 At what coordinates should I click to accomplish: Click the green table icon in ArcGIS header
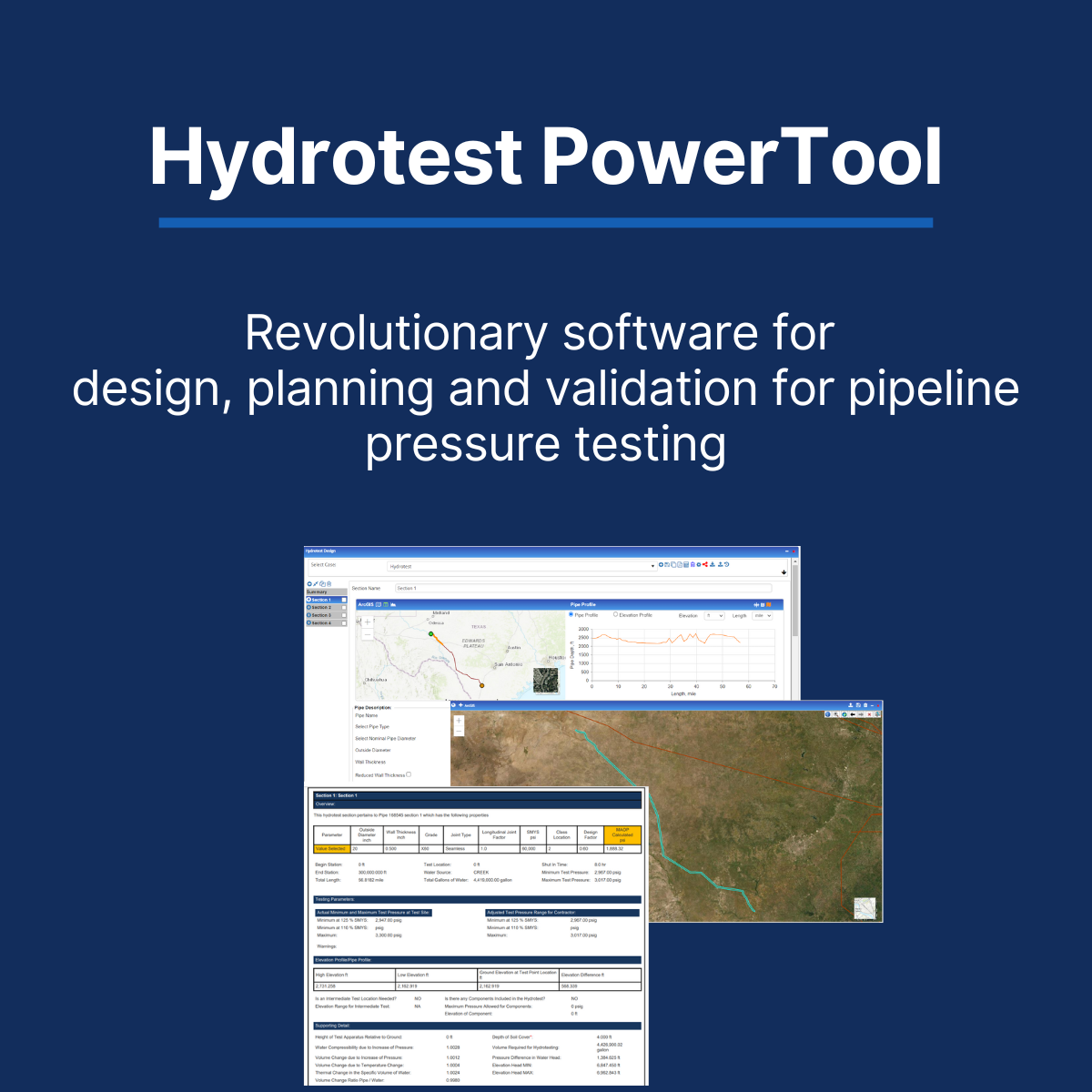click(x=386, y=604)
